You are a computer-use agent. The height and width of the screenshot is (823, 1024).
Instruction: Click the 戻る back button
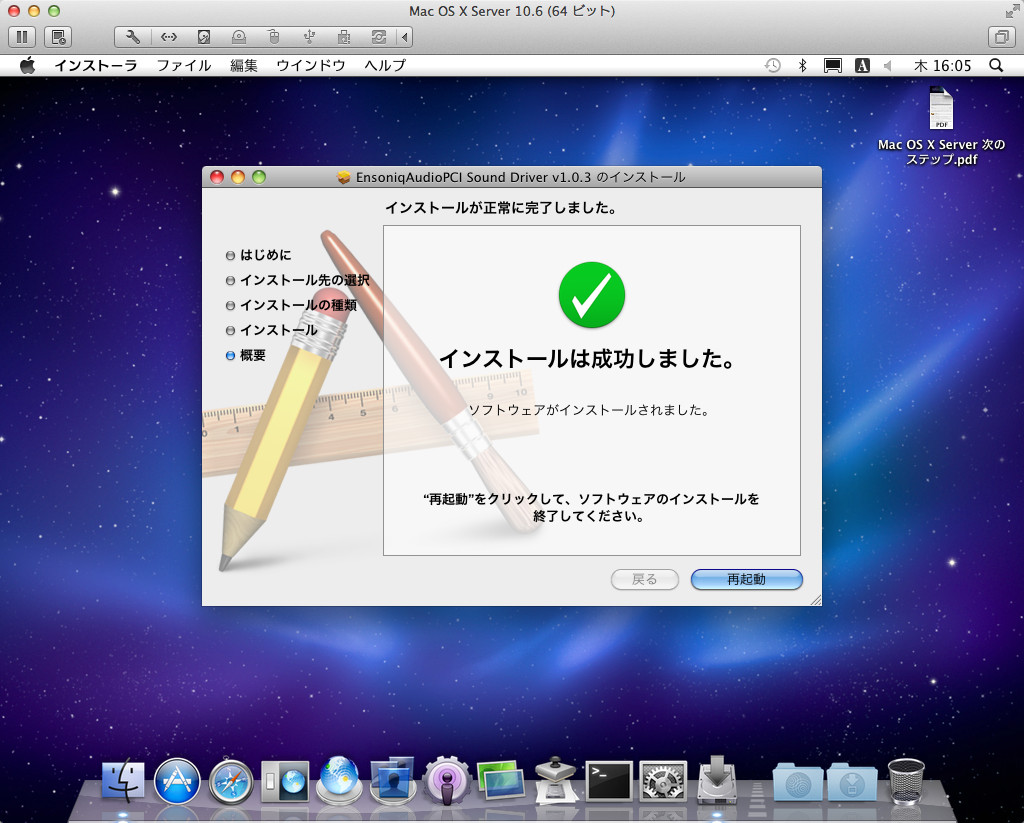pos(645,579)
